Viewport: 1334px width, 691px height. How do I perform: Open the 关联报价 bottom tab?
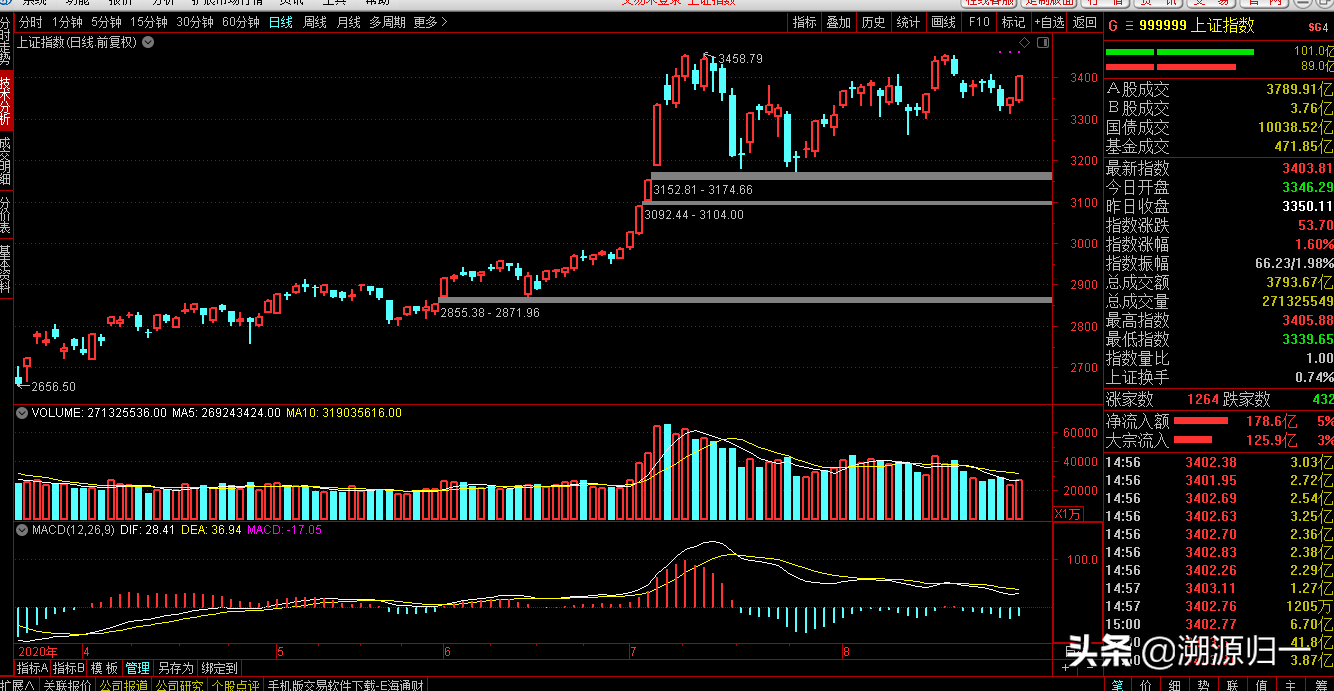[x=66, y=685]
